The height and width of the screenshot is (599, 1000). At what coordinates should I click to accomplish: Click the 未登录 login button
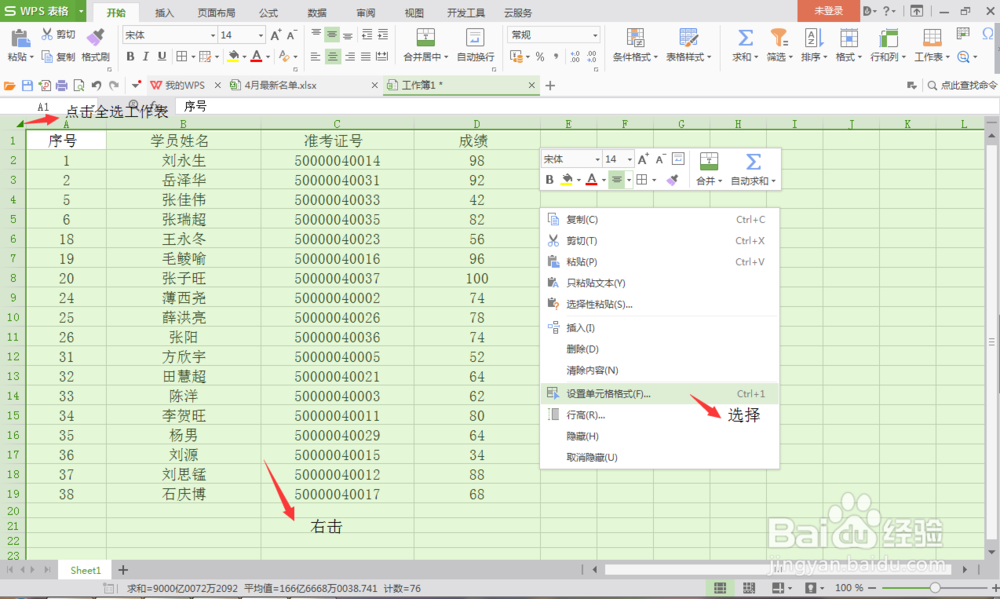828,11
